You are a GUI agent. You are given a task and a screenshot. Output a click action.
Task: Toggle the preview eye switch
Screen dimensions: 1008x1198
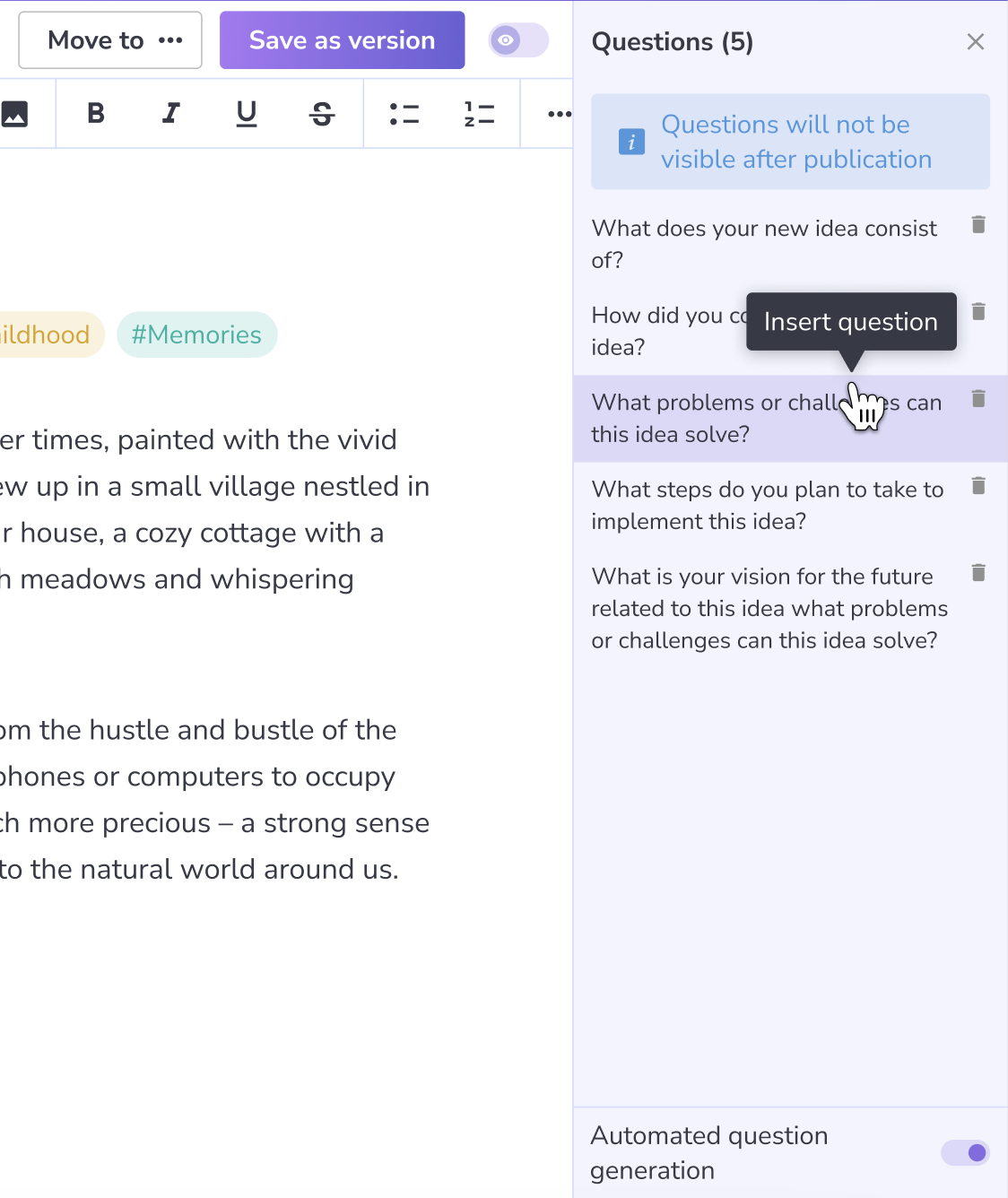click(518, 39)
